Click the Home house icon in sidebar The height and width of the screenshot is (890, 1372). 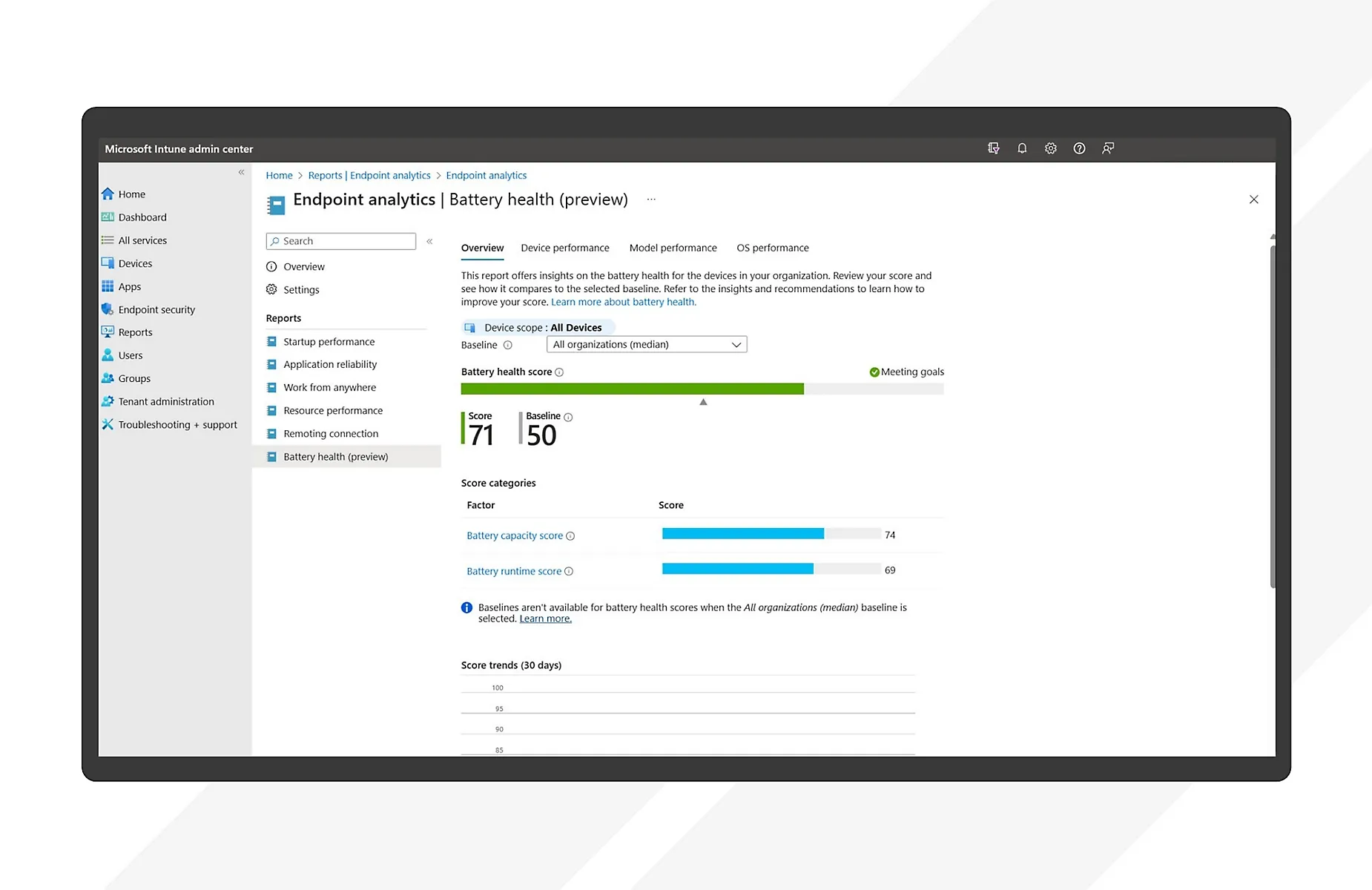tap(108, 194)
